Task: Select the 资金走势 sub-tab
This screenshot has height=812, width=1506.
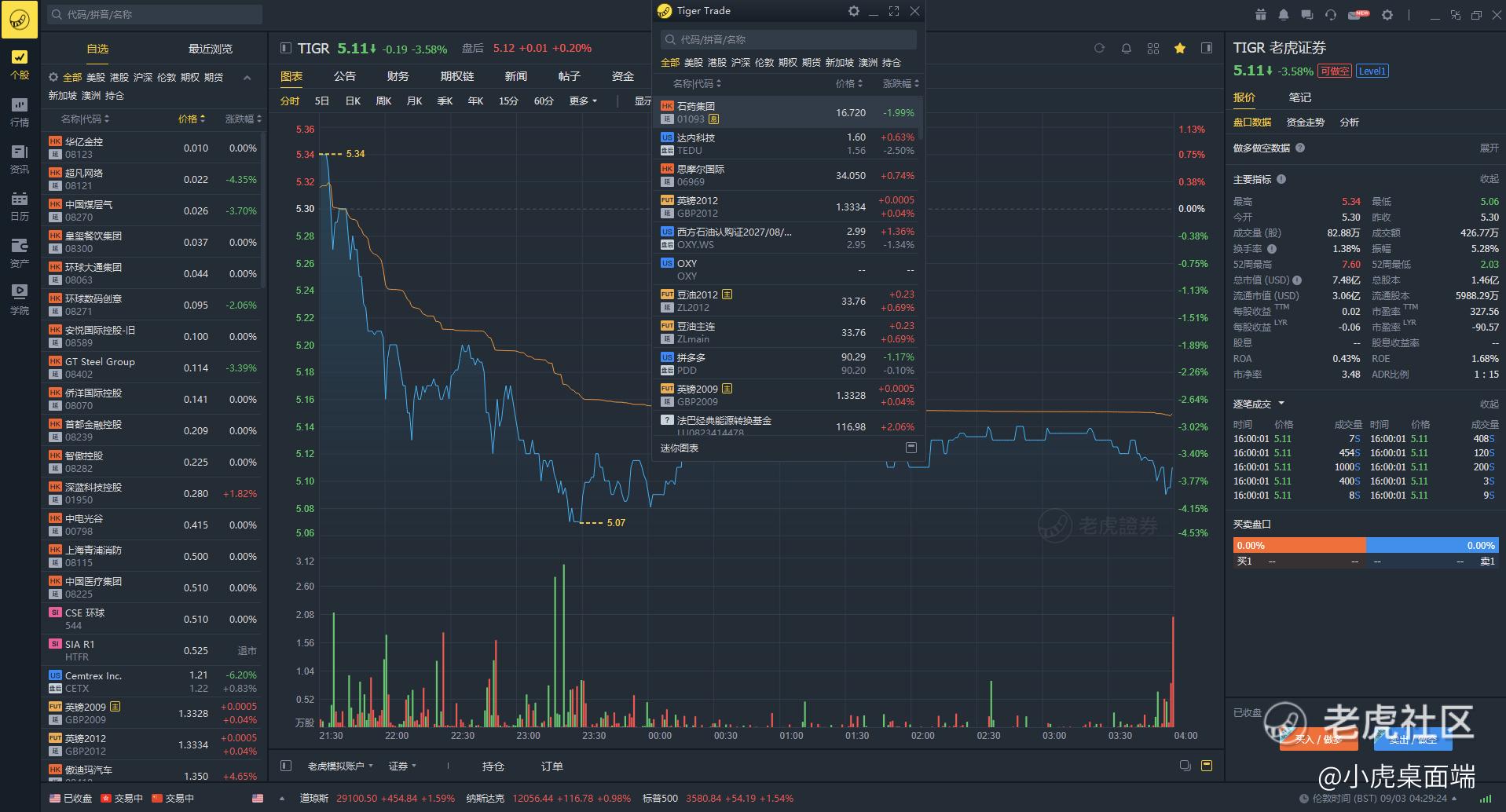Action: pyautogui.click(x=1306, y=122)
